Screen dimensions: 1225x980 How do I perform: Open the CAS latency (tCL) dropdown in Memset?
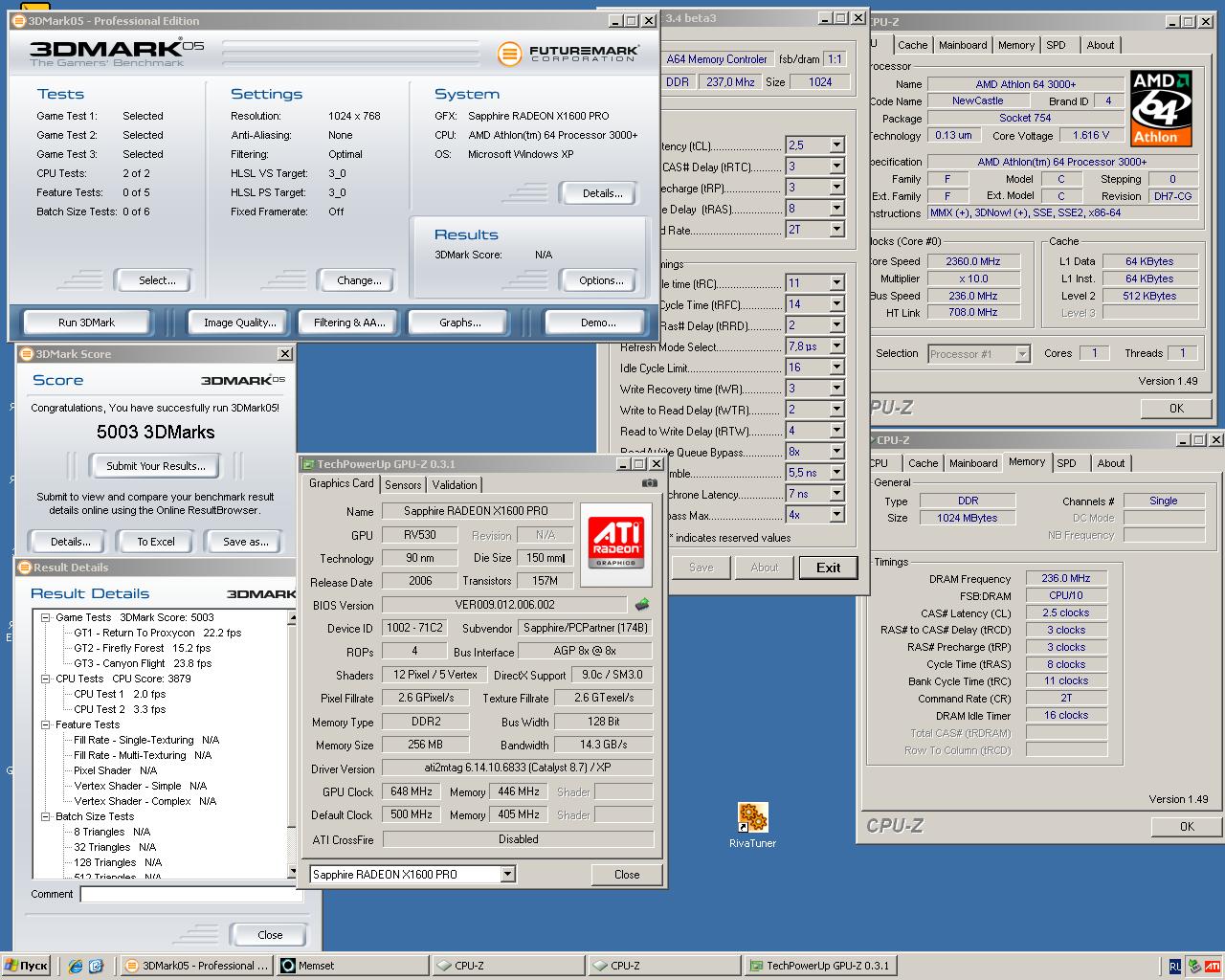[836, 145]
